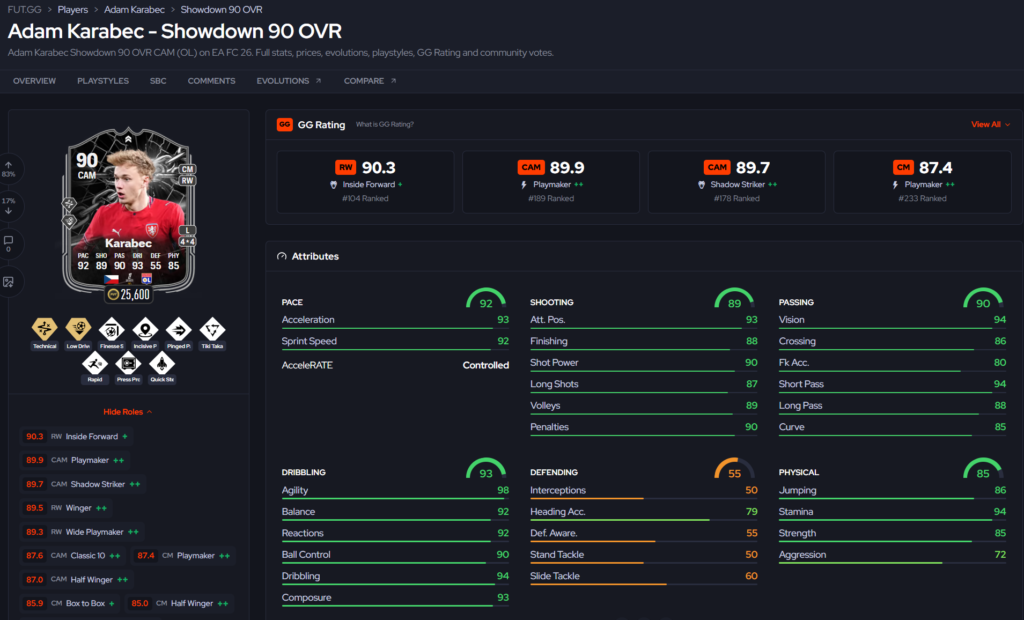Go to the Comments tab
Screen dimensions: 1024x620
pos(212,81)
